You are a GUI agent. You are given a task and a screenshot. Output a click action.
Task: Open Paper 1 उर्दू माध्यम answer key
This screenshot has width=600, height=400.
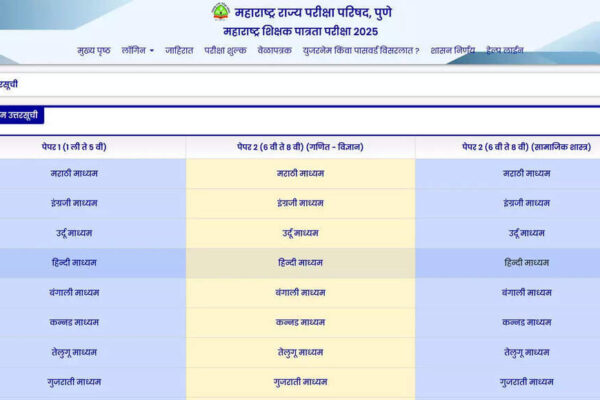(74, 233)
